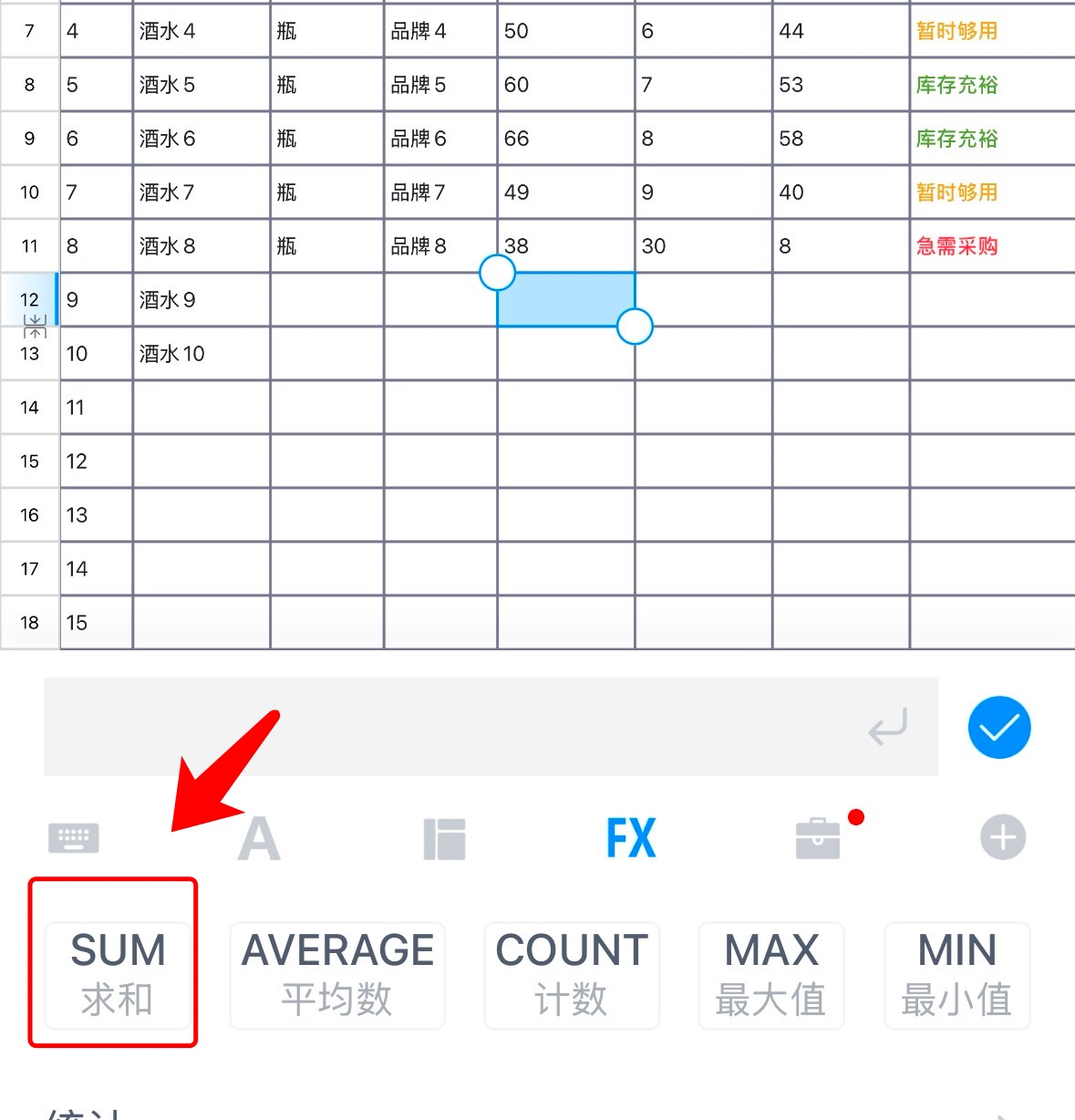Select the 暂时够用 cell in row 10
Viewport: 1075px width, 1120px height.
(992, 192)
